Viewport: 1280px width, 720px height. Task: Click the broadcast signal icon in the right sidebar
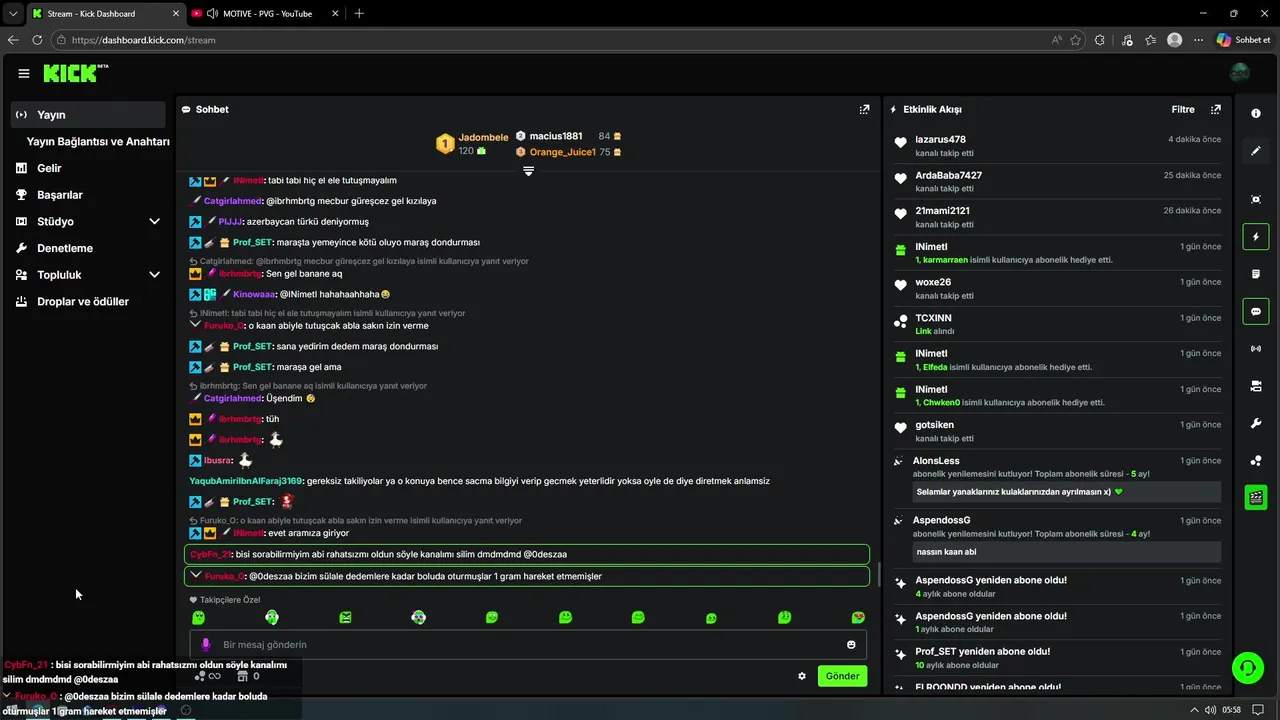[x=1256, y=349]
